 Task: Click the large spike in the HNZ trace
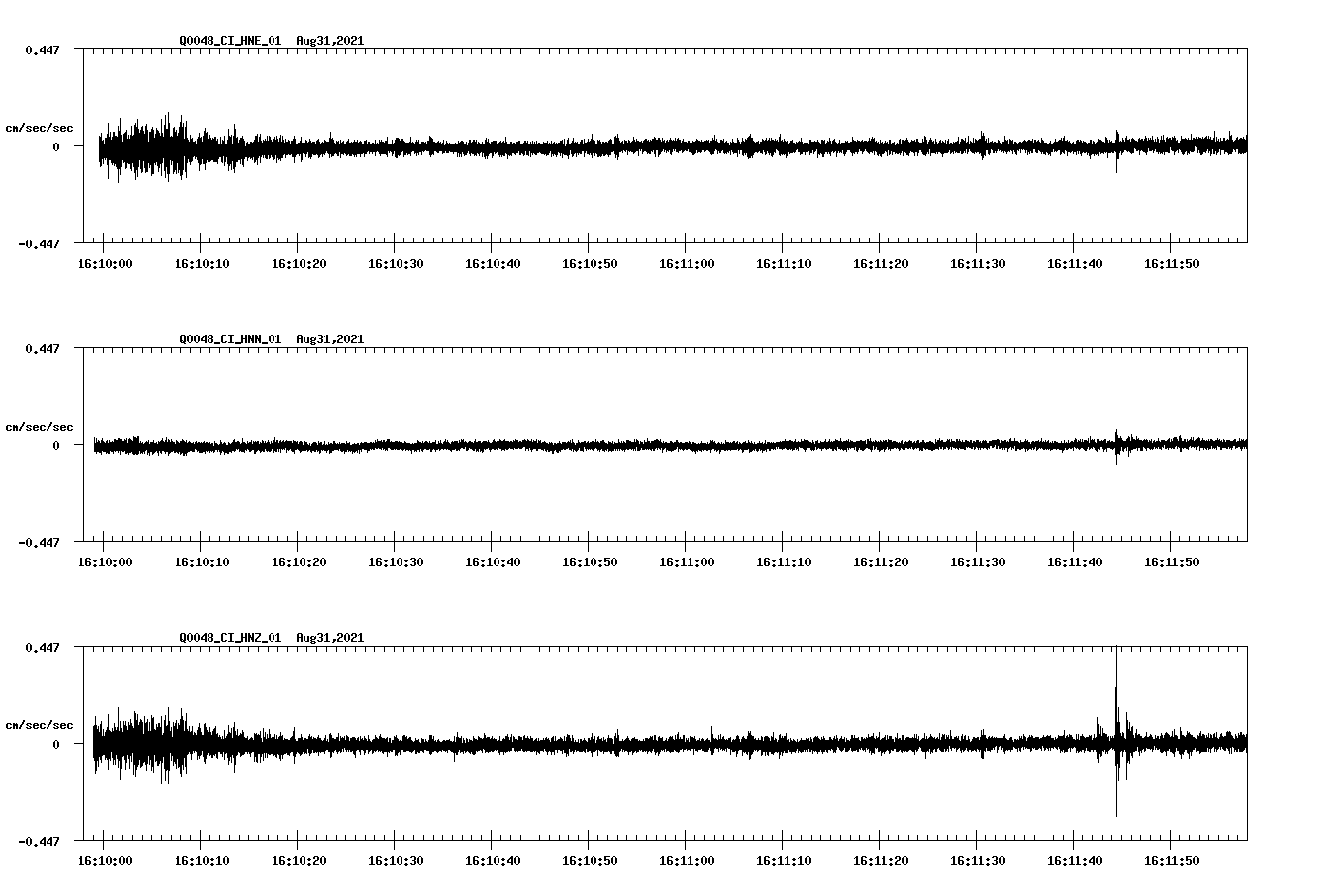(1116, 731)
